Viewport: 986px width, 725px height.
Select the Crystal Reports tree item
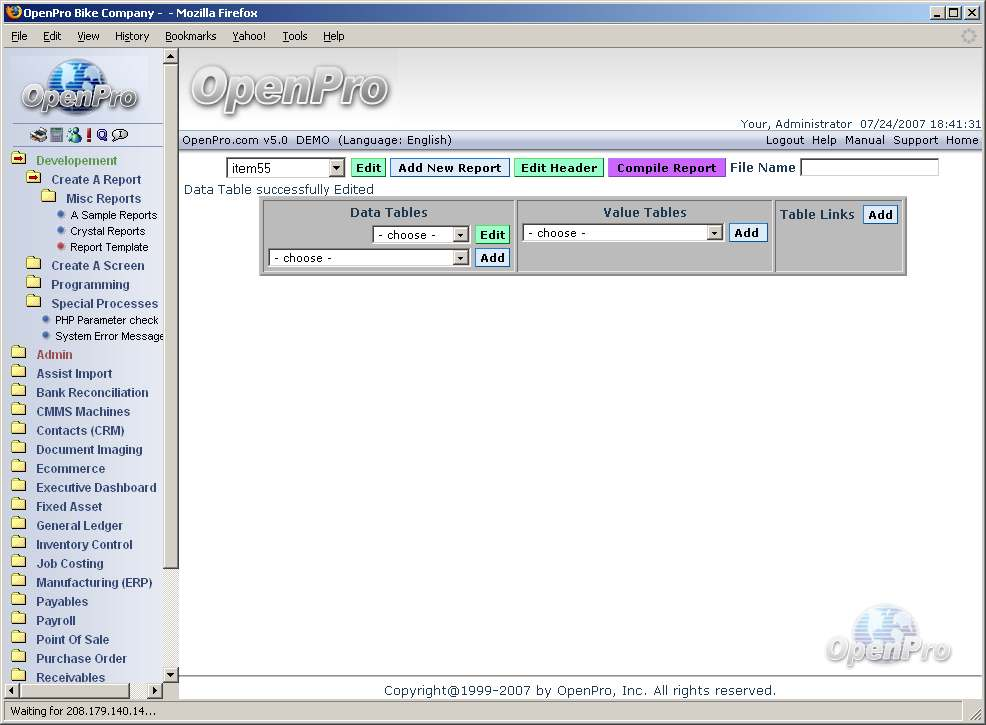click(107, 231)
